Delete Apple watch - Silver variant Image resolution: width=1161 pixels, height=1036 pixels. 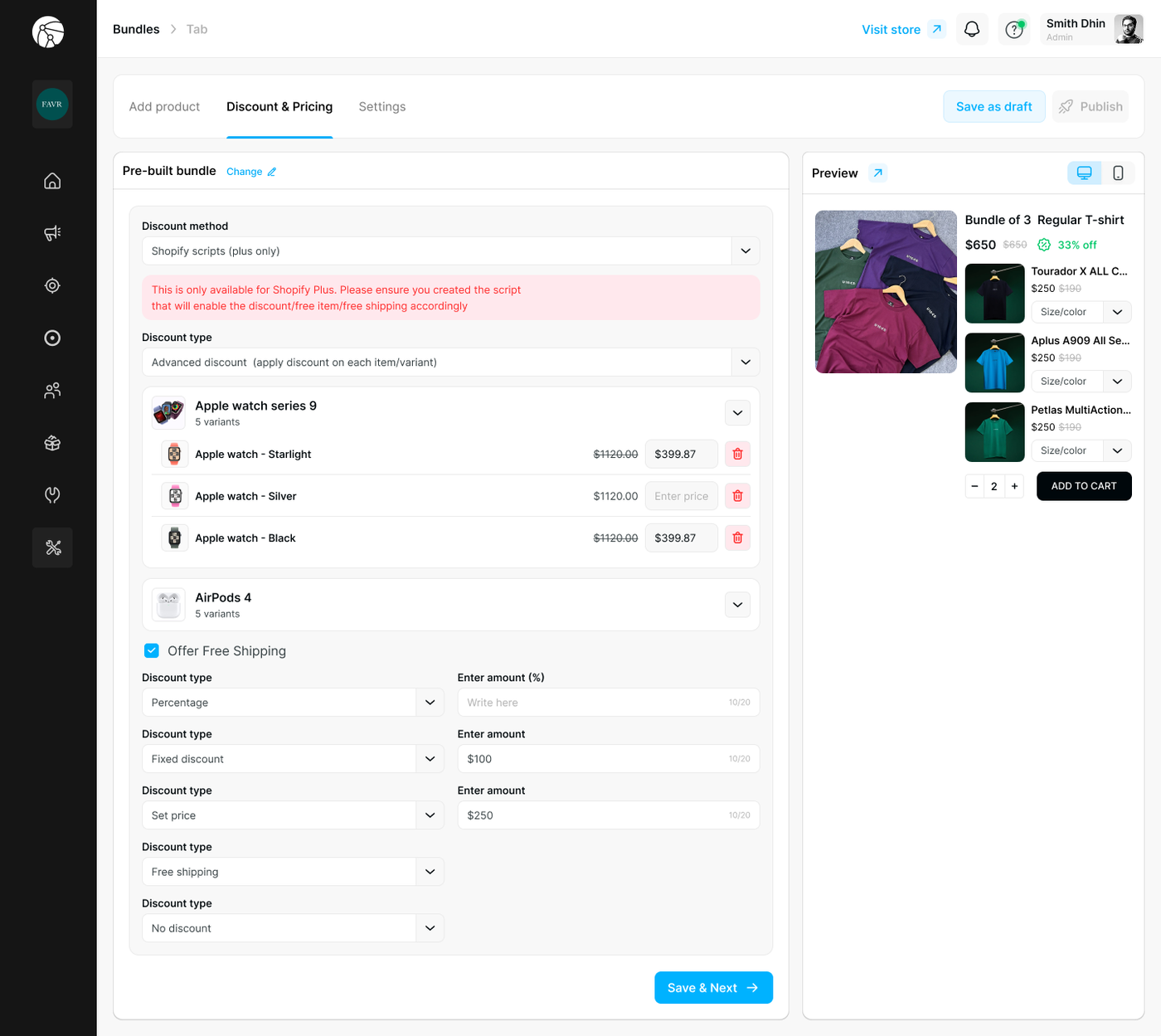pos(737,496)
